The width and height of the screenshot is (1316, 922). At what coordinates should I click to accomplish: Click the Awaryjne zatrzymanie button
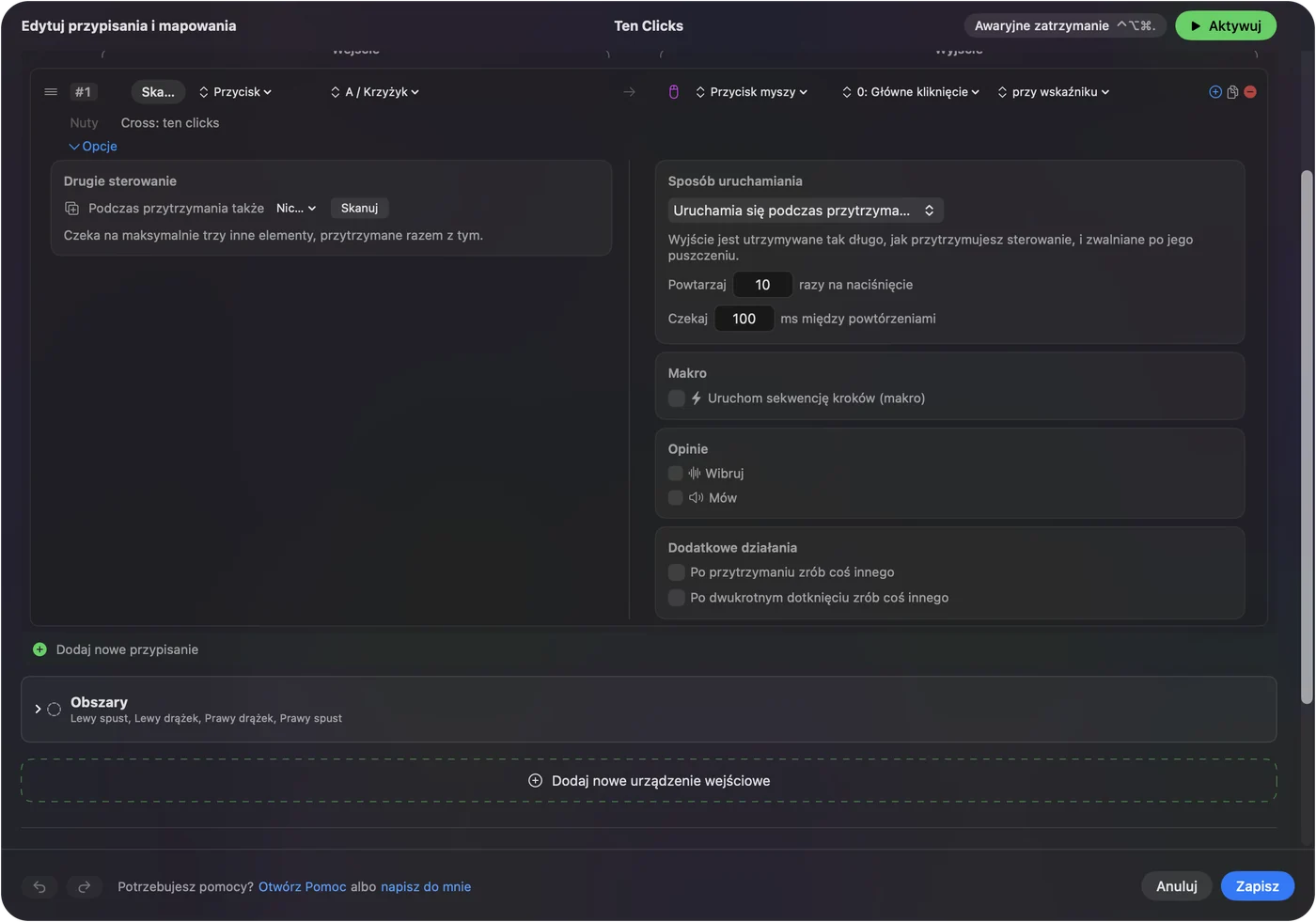tap(1065, 26)
